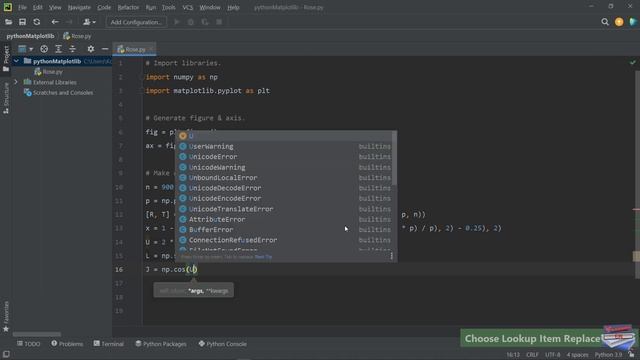Click the Next Tip link in popup

click(x=263, y=257)
